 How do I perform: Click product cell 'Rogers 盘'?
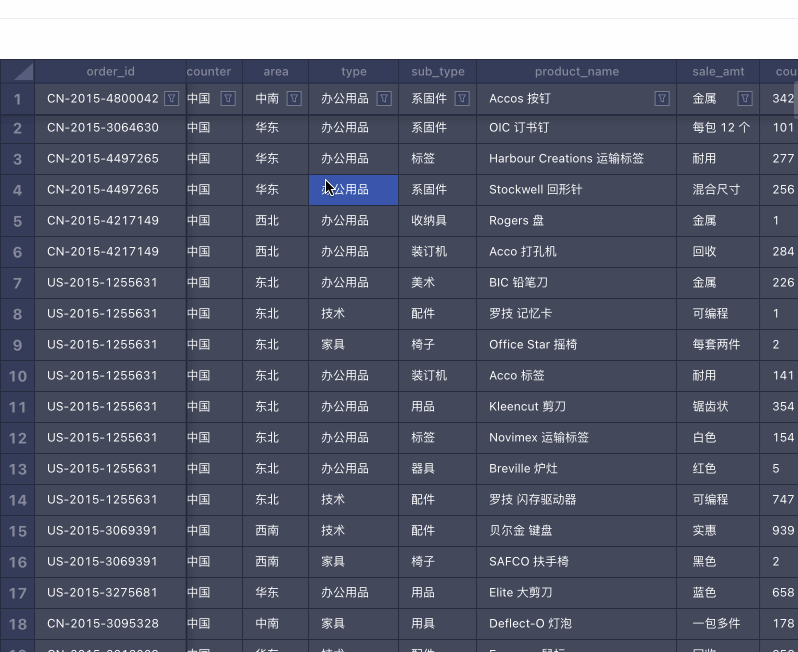(x=577, y=221)
